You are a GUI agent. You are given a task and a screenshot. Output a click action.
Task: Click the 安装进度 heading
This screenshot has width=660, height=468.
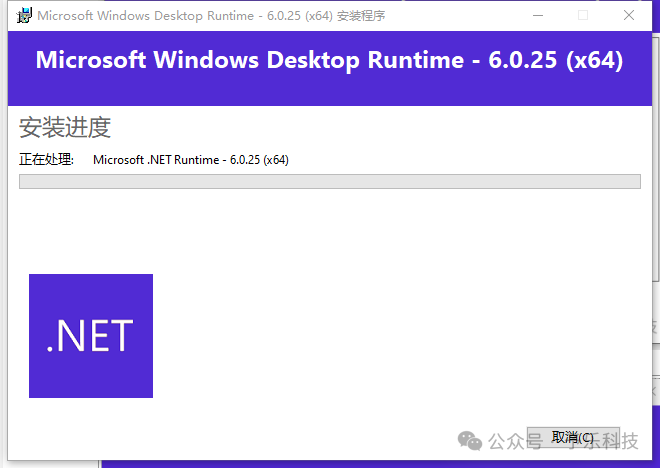pos(65,127)
